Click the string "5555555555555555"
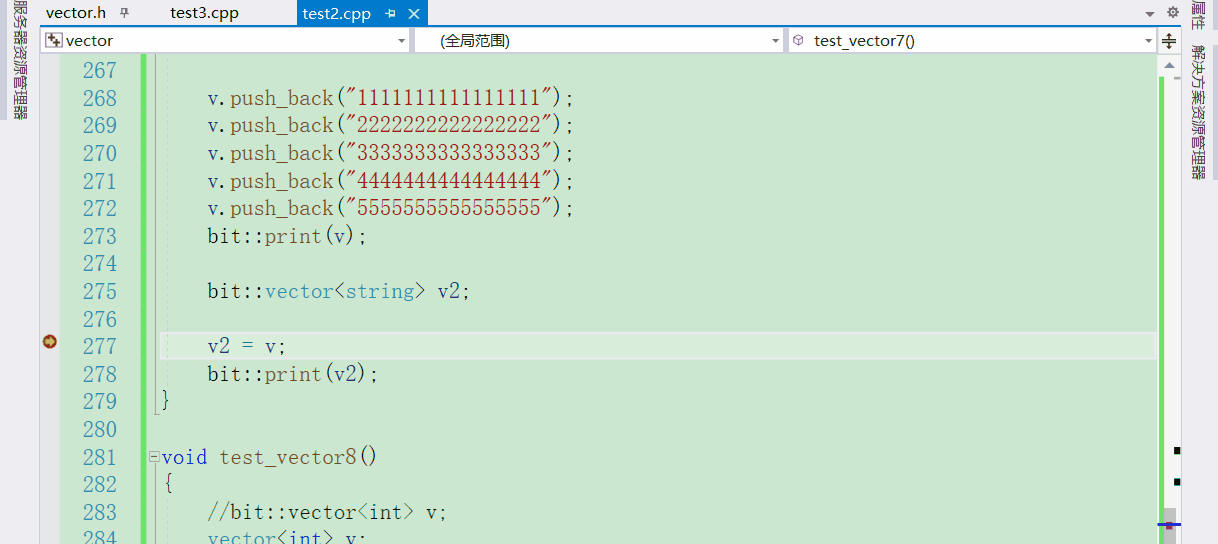1218x544 pixels. coord(449,208)
